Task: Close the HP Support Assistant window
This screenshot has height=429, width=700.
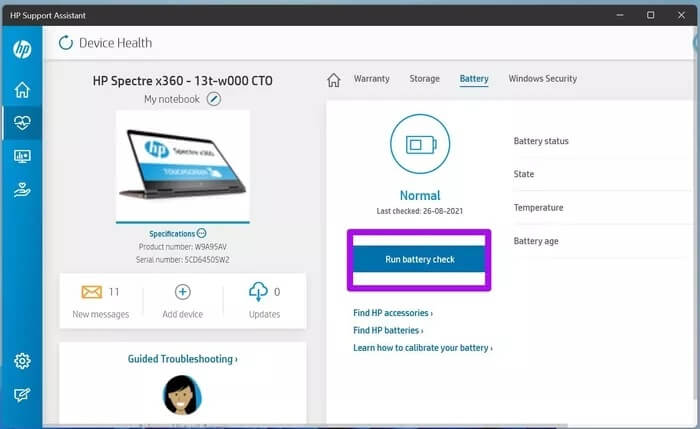Action: coord(681,15)
